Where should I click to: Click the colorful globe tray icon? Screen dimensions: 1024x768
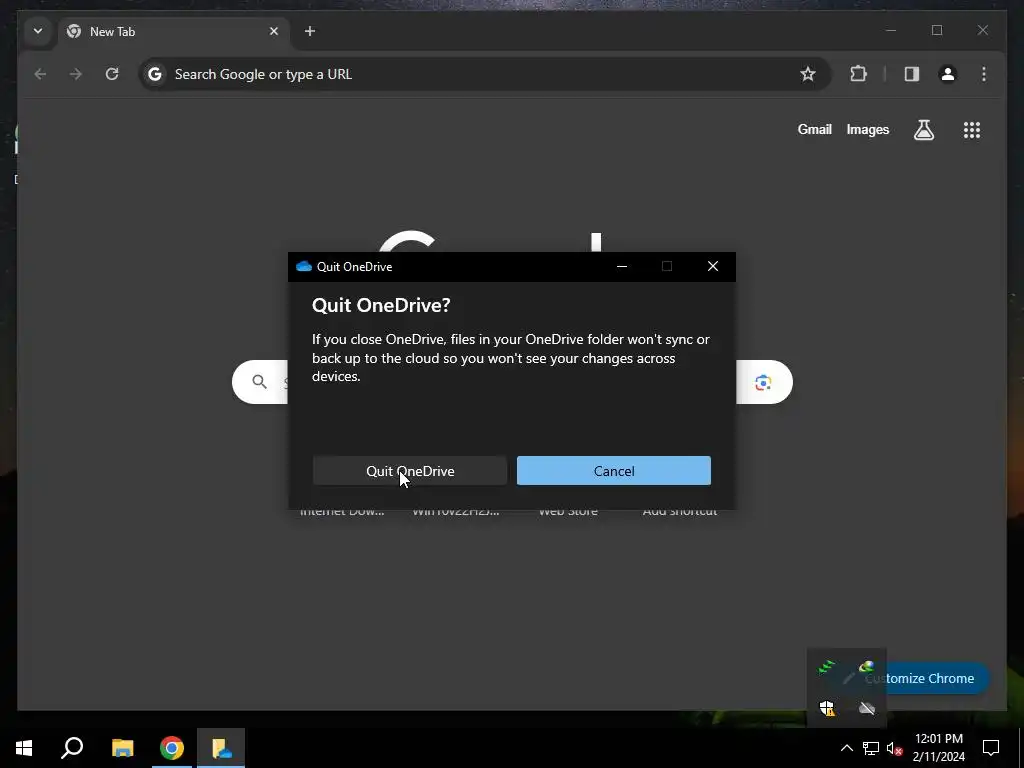867,667
